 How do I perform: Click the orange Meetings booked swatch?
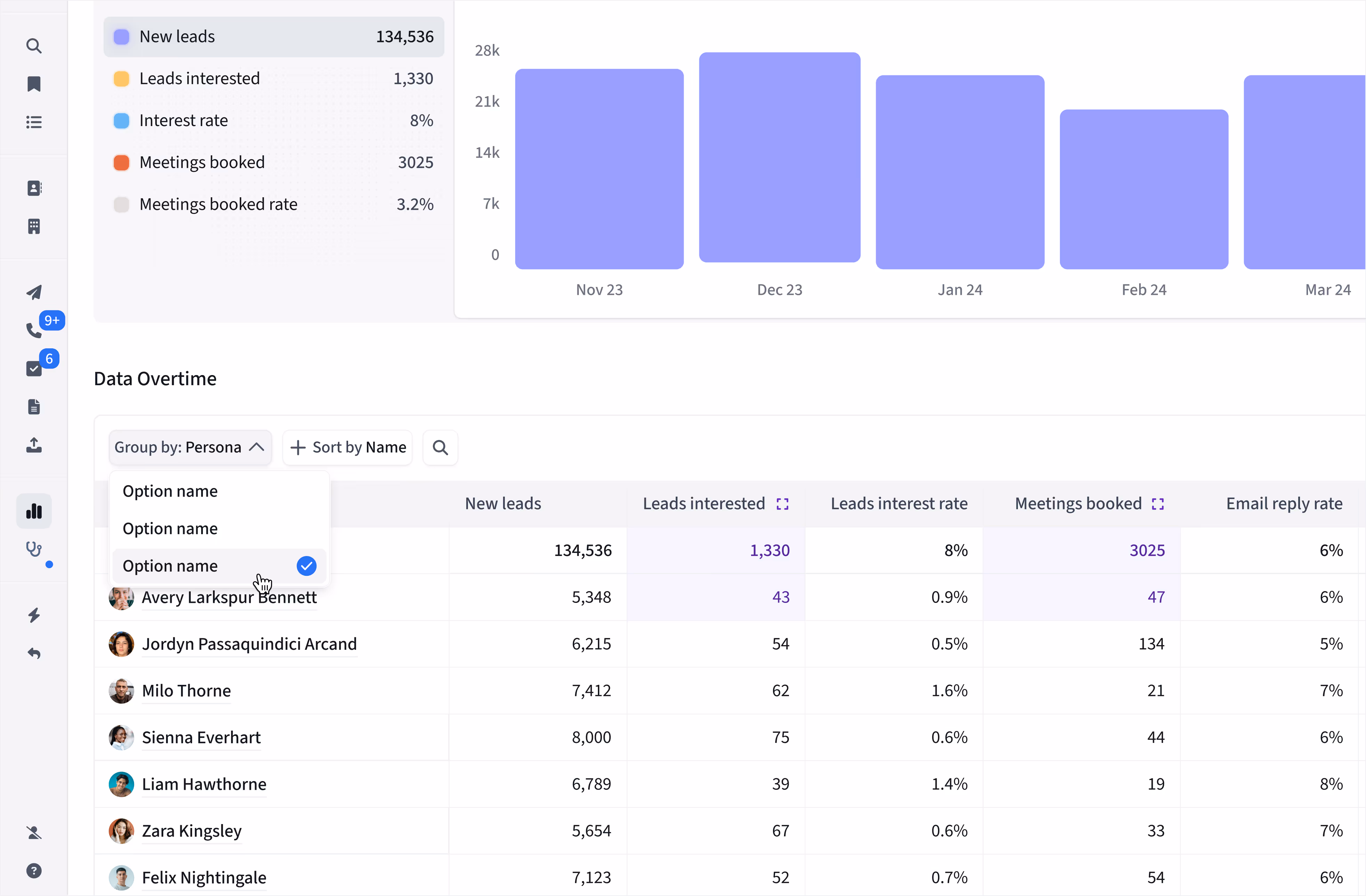point(121,162)
